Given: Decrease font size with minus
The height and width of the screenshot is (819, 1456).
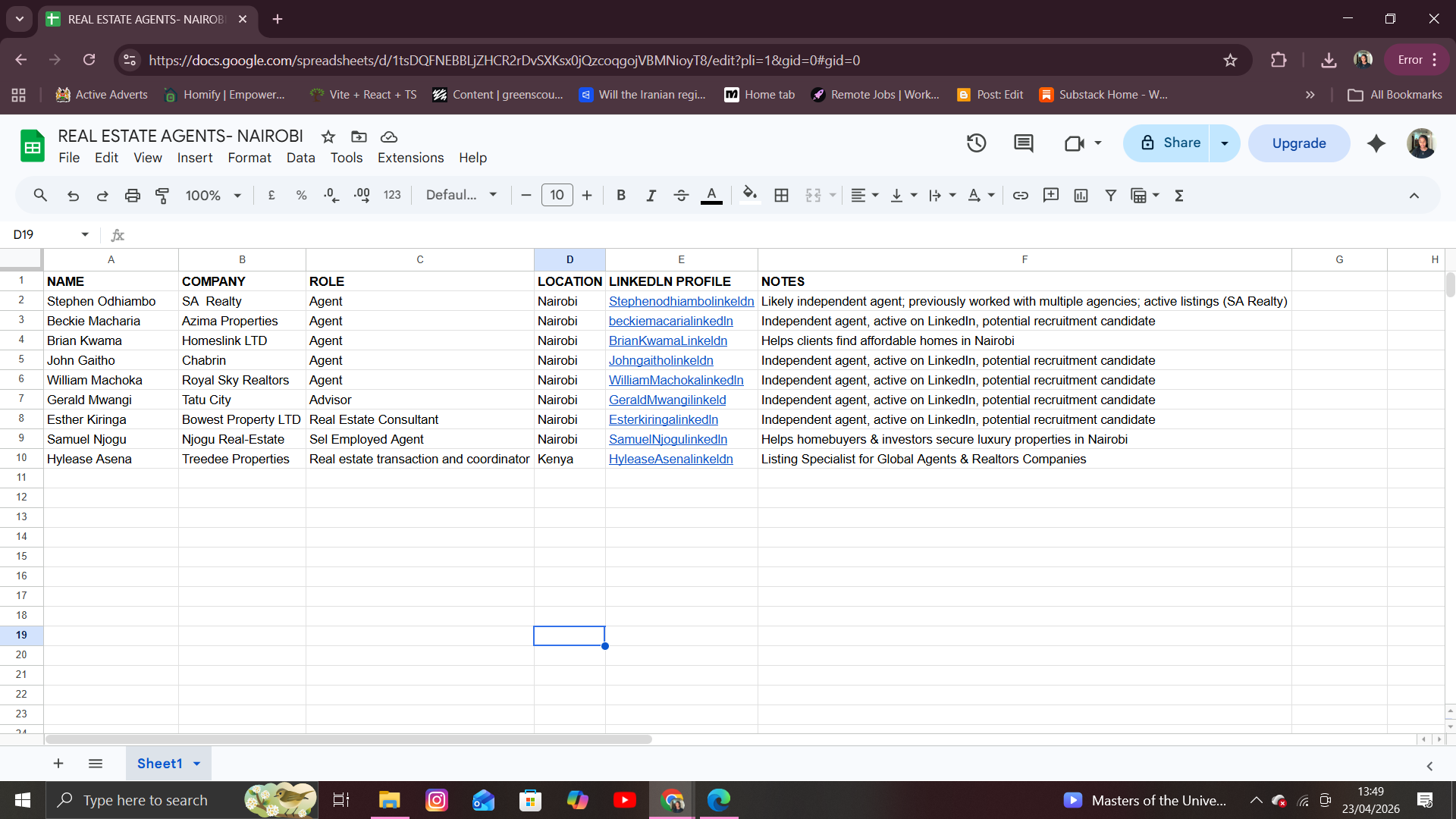Looking at the screenshot, I should [526, 196].
